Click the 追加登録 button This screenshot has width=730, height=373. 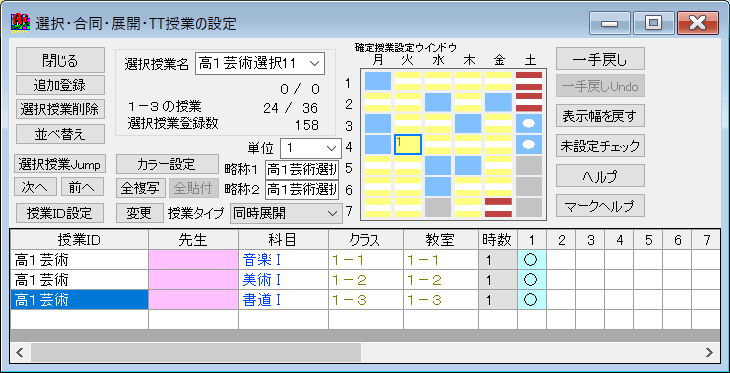(x=60, y=85)
